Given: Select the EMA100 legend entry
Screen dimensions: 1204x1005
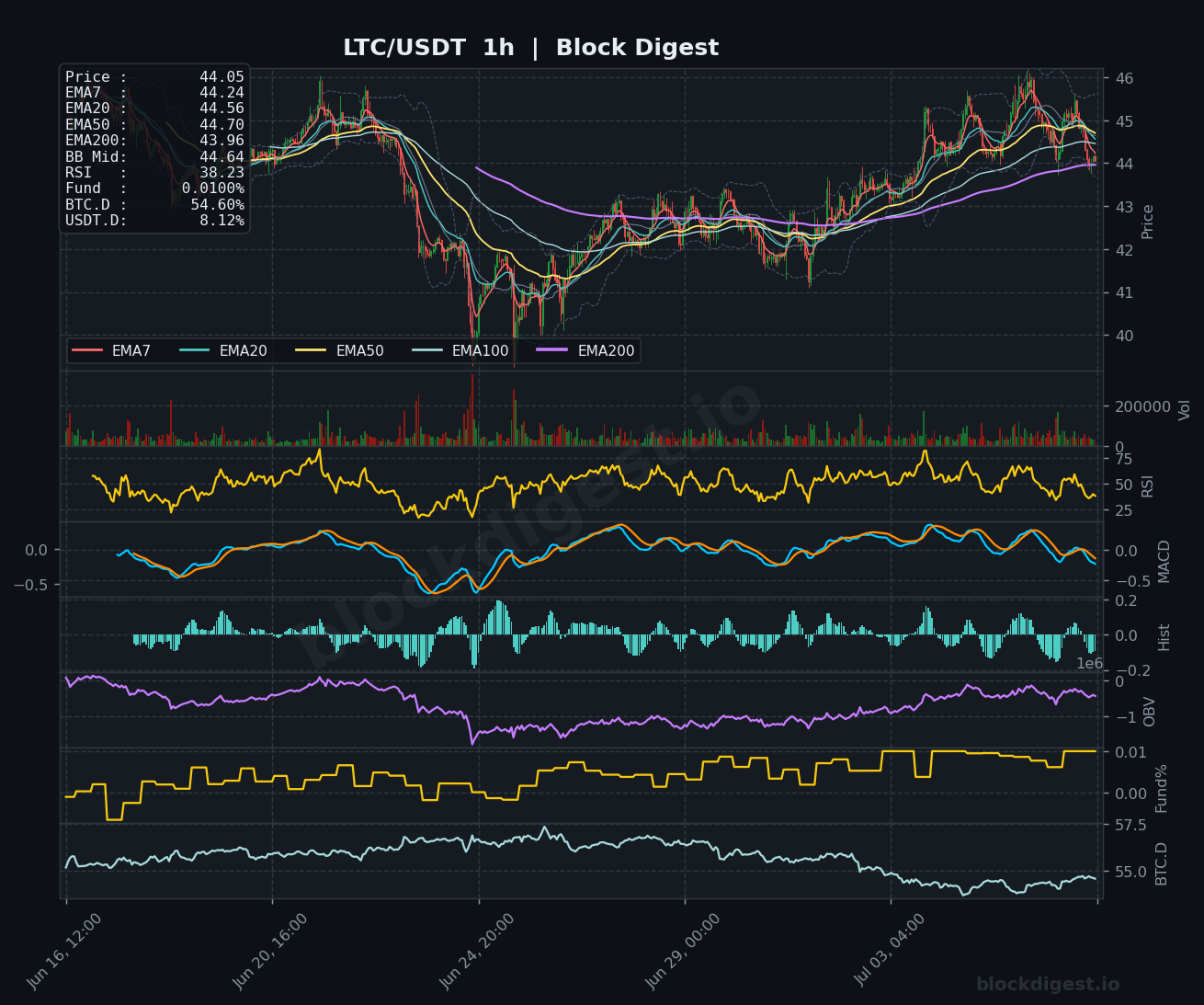Looking at the screenshot, I should (x=460, y=351).
